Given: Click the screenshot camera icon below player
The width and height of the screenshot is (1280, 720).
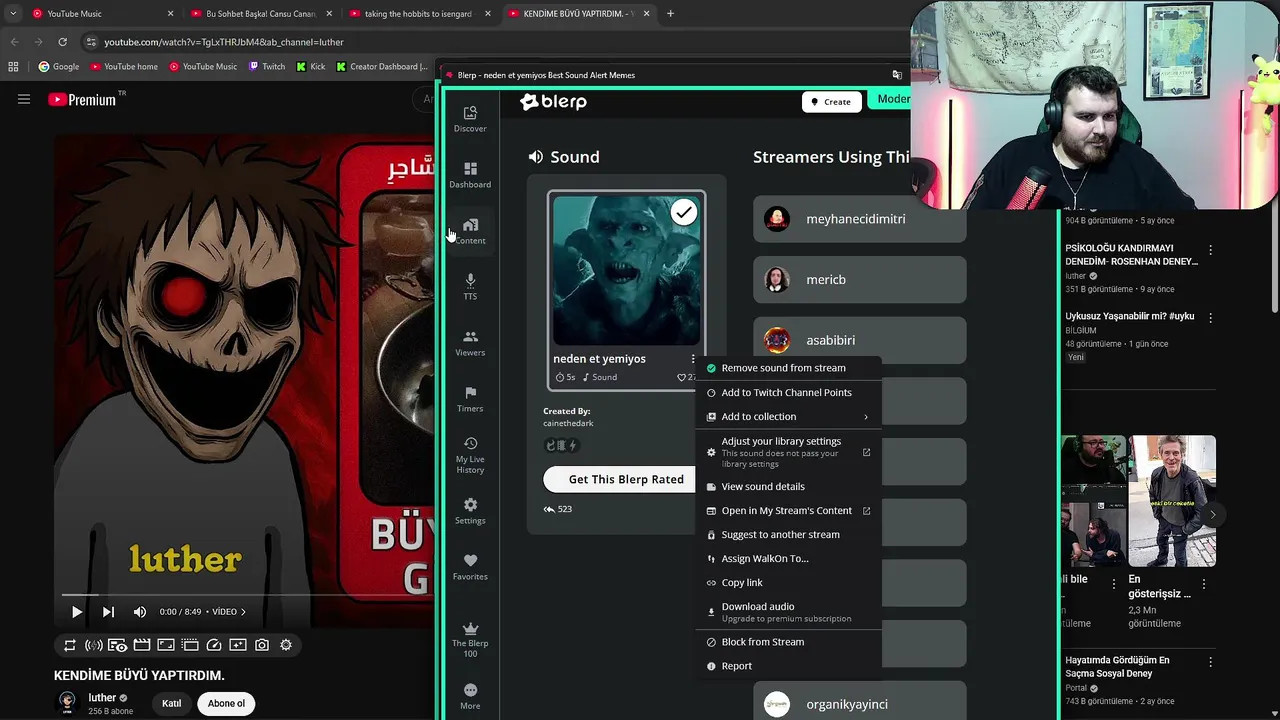Looking at the screenshot, I should (262, 645).
